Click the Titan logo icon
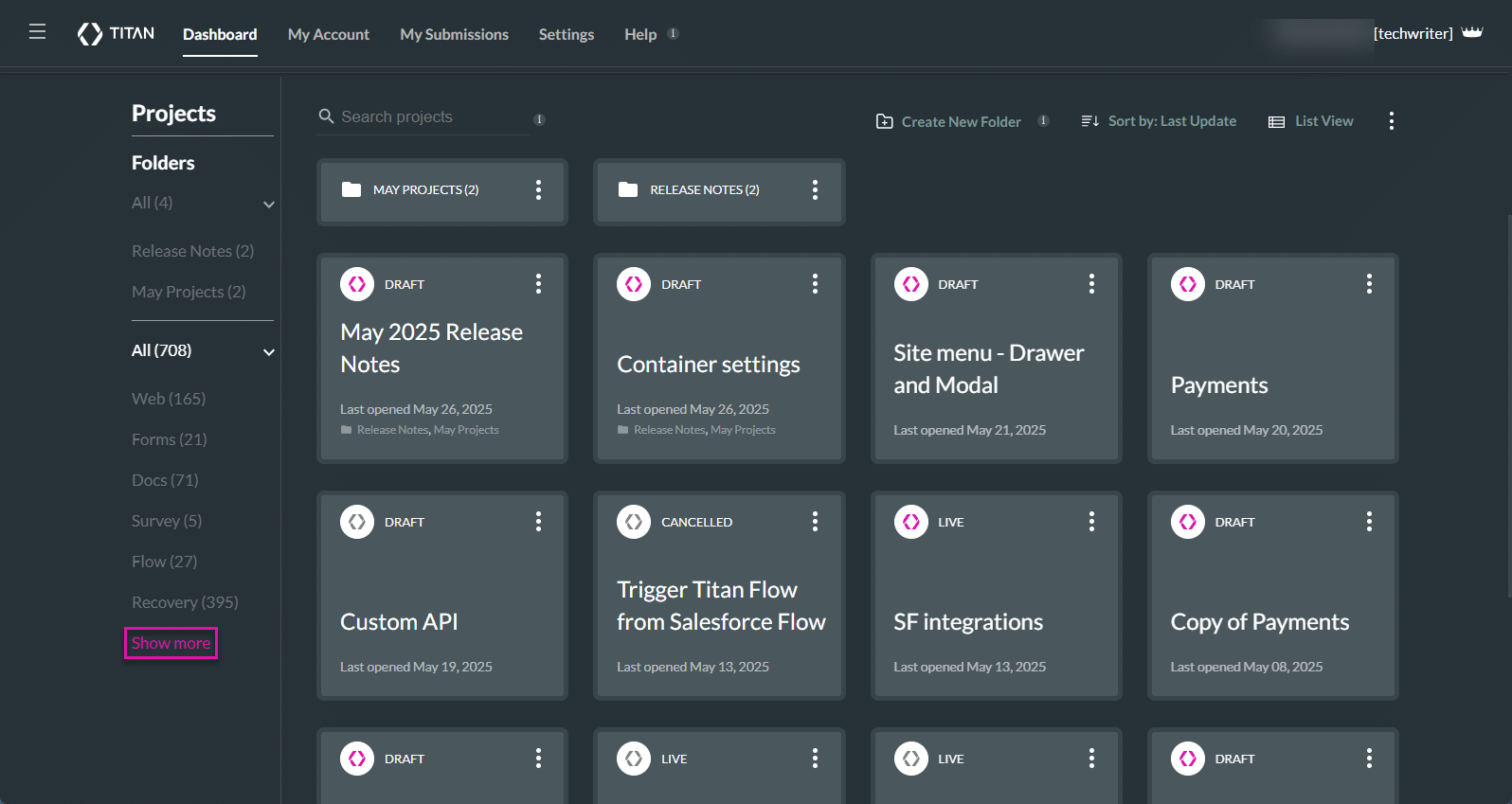The image size is (1512, 804). point(90,34)
